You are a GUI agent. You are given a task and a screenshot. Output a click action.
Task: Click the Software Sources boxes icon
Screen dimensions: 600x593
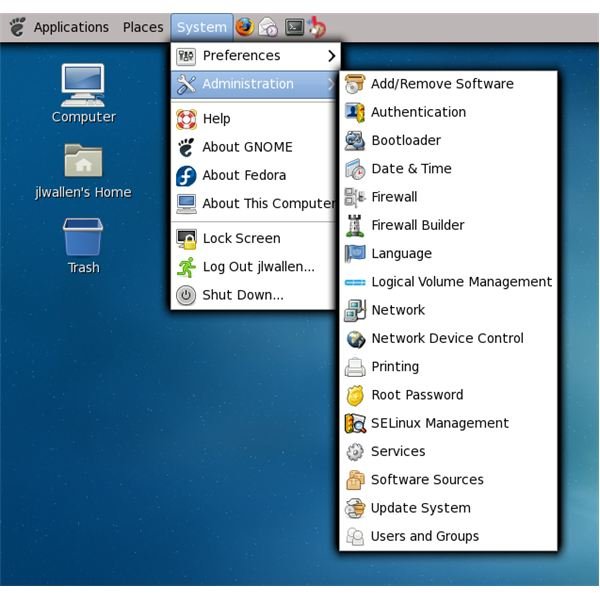pyautogui.click(x=355, y=480)
